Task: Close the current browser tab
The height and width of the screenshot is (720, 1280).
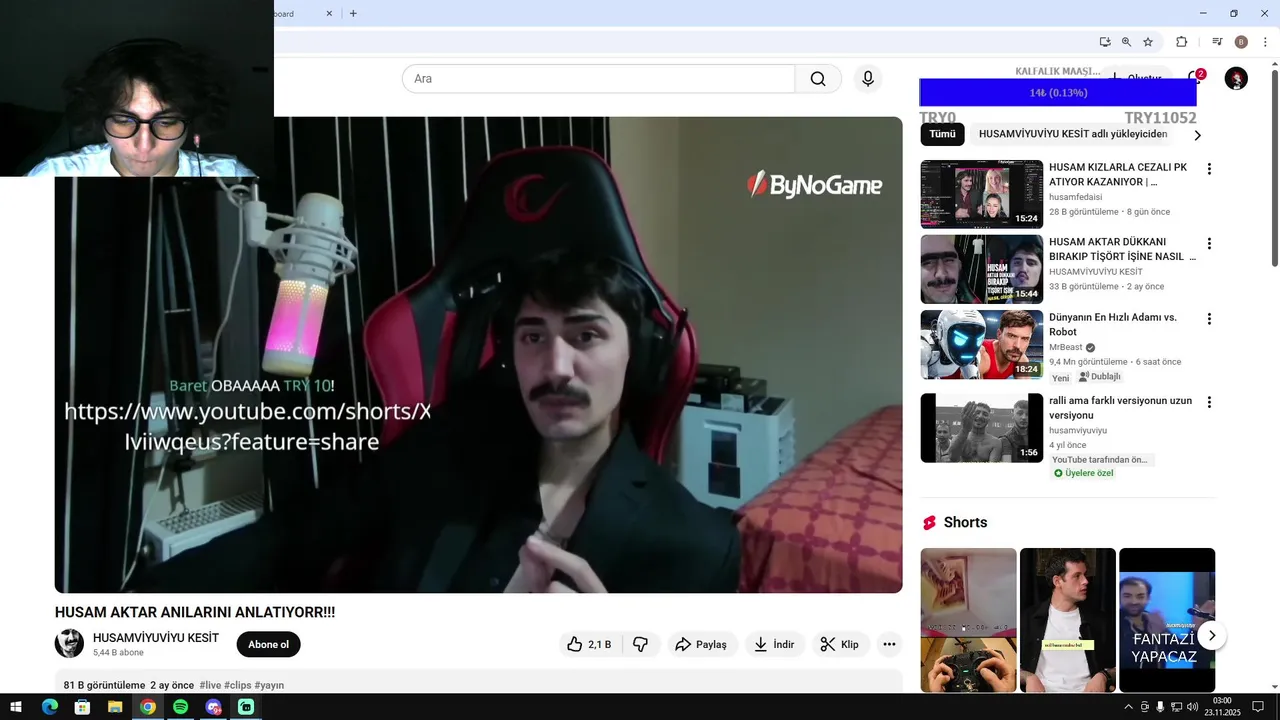Action: 330,13
